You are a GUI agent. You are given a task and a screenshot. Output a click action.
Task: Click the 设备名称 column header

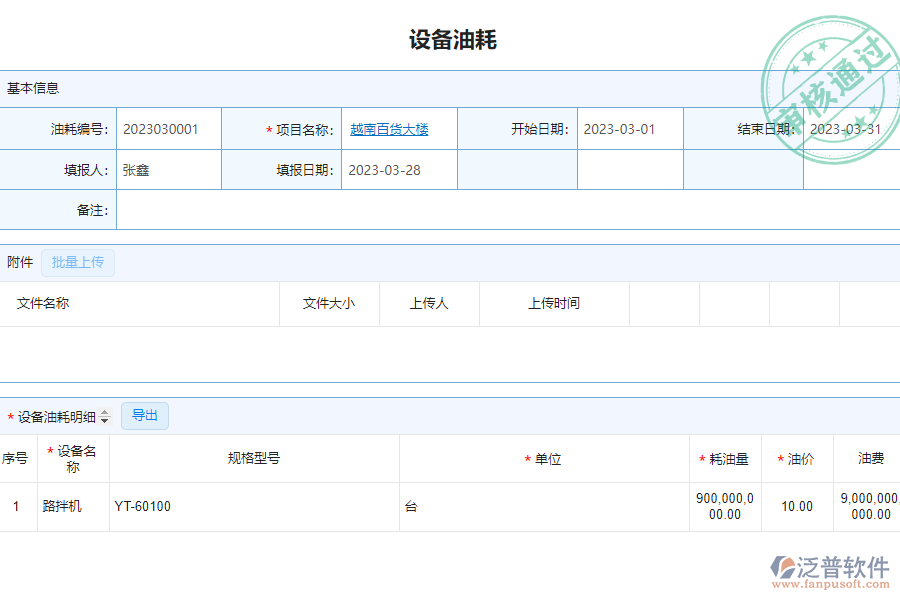click(72, 458)
